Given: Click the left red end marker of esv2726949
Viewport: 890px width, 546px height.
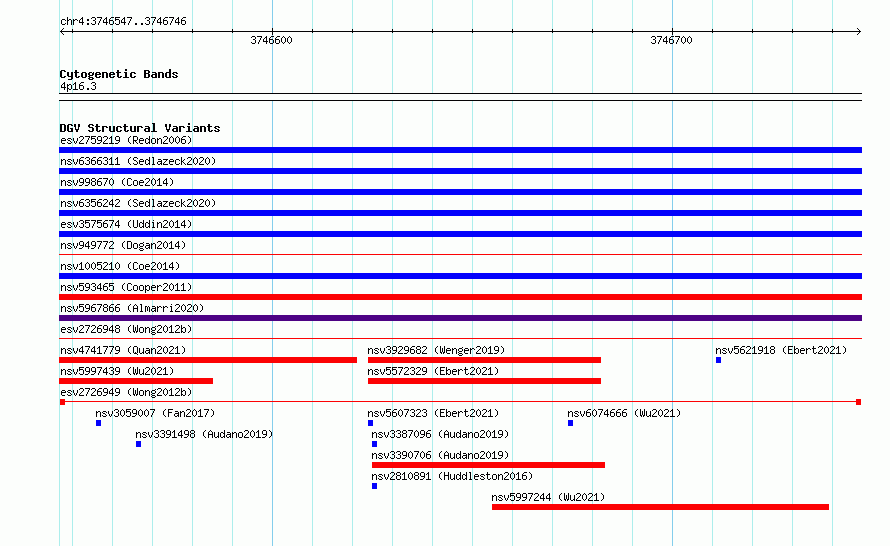Looking at the screenshot, I should 62,402.
